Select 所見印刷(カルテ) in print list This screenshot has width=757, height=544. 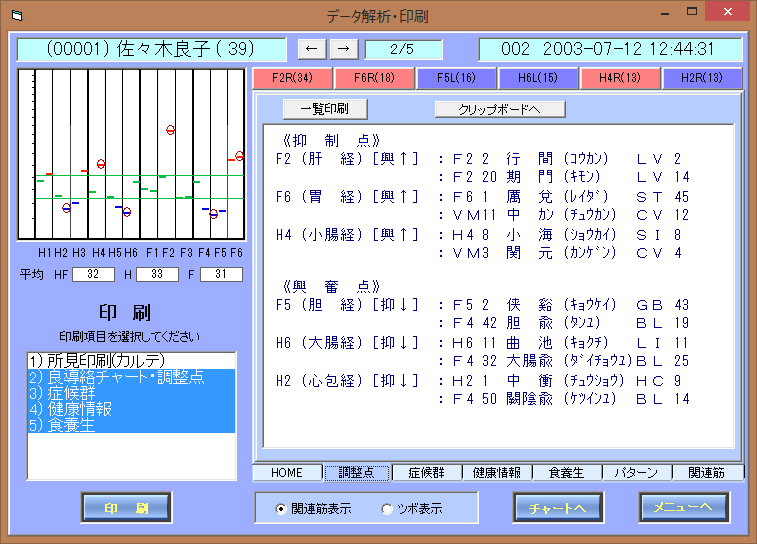[131, 360]
